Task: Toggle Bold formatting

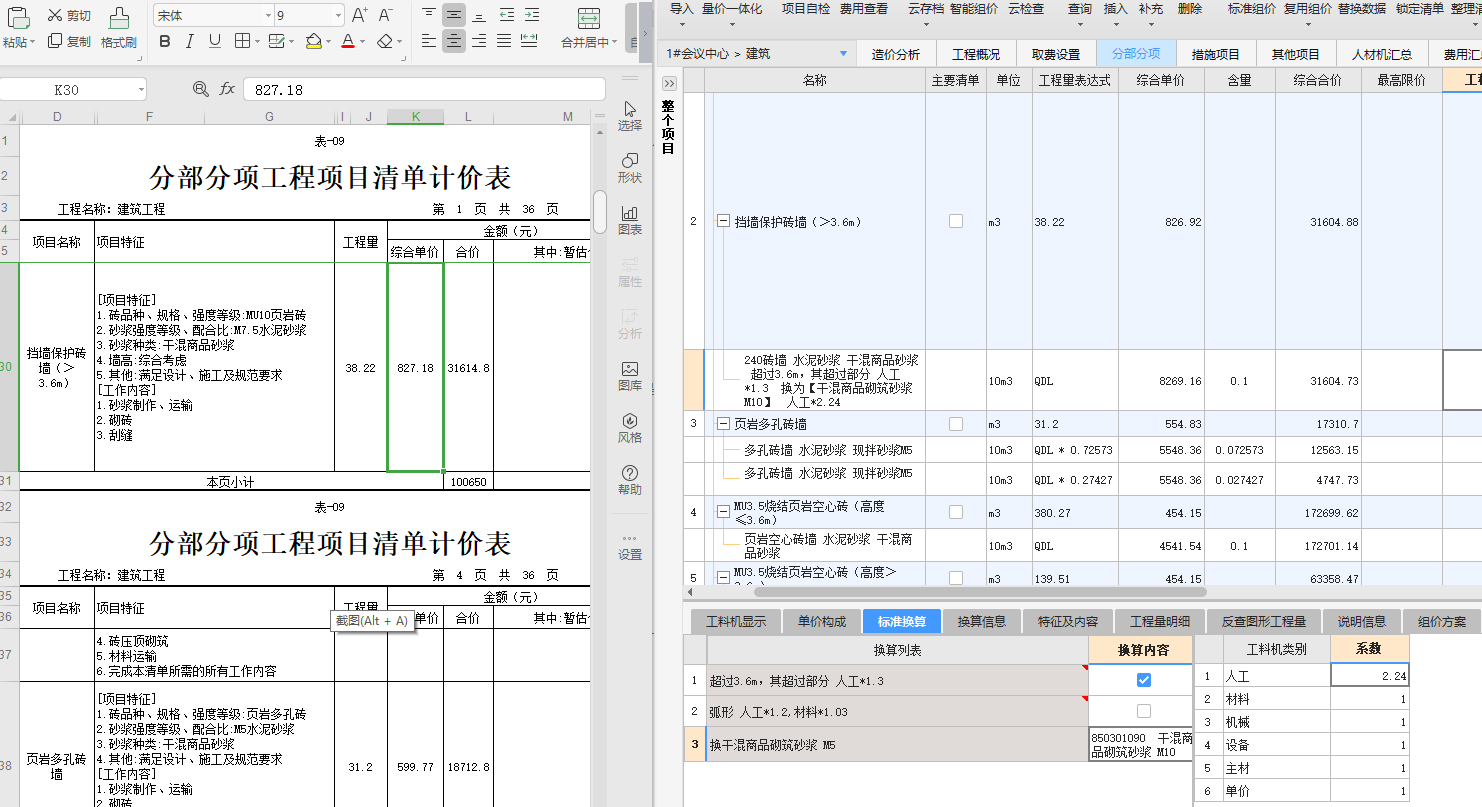Action: point(165,42)
